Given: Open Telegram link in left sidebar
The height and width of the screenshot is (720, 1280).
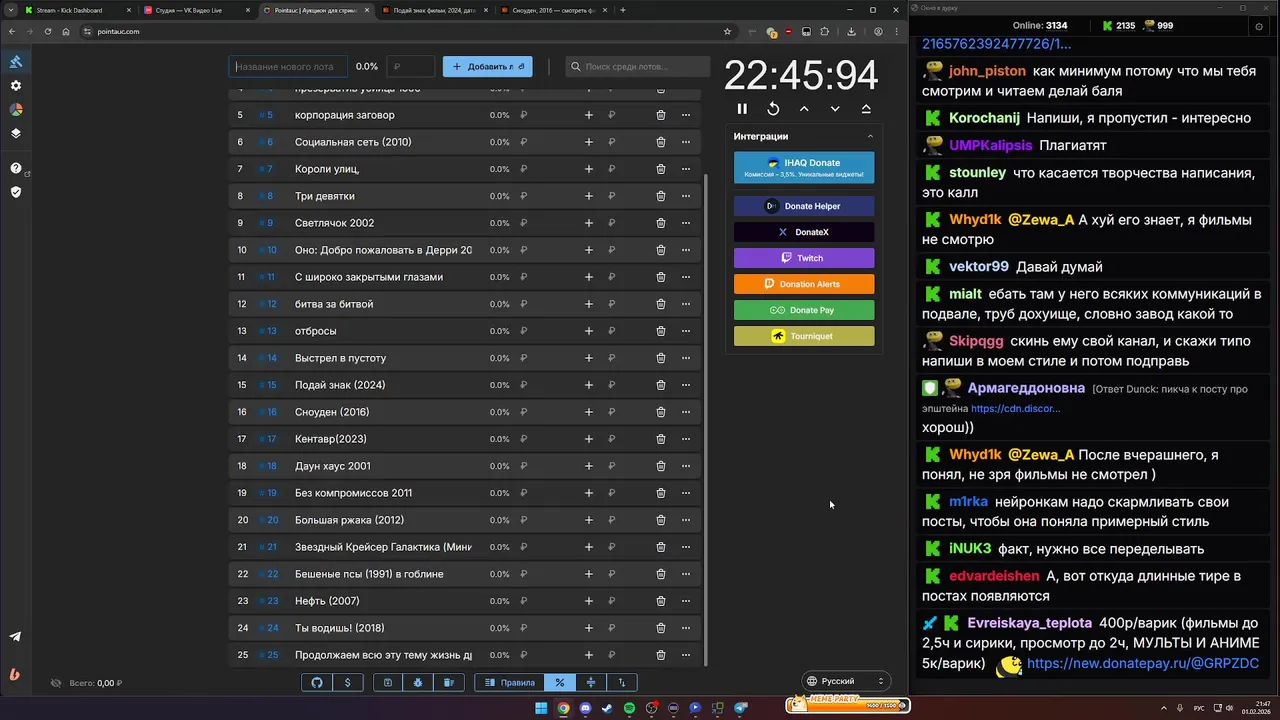Looking at the screenshot, I should [16, 636].
